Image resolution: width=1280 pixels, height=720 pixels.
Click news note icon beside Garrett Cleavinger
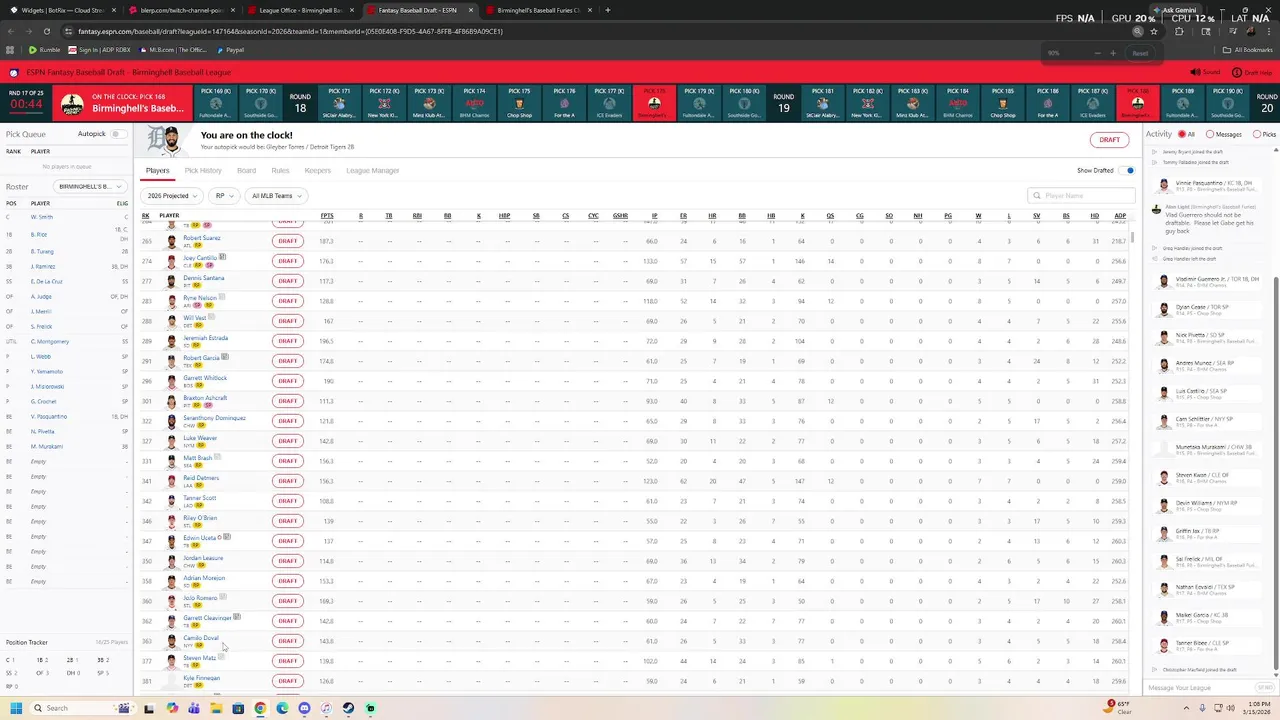[x=237, y=617]
